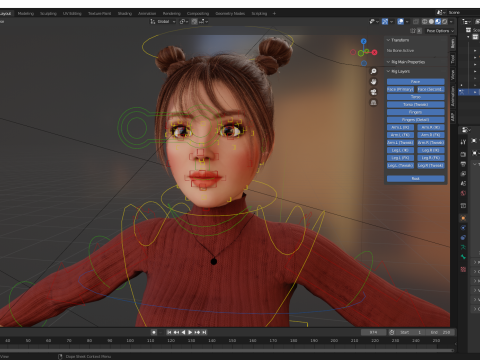This screenshot has height=360, width=480.
Task: Toggle the Leg.R (Tweak) rig layer
Action: point(431,166)
